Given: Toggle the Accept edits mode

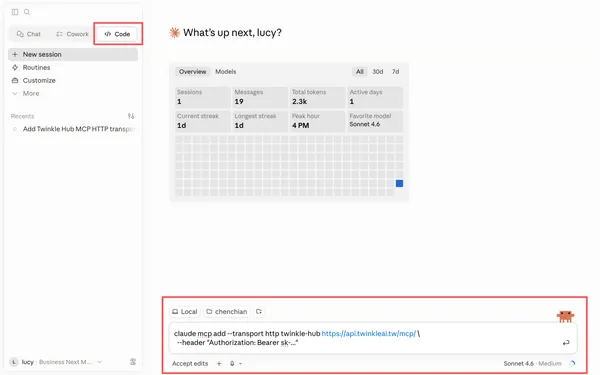Looking at the screenshot, I should click(x=190, y=364).
